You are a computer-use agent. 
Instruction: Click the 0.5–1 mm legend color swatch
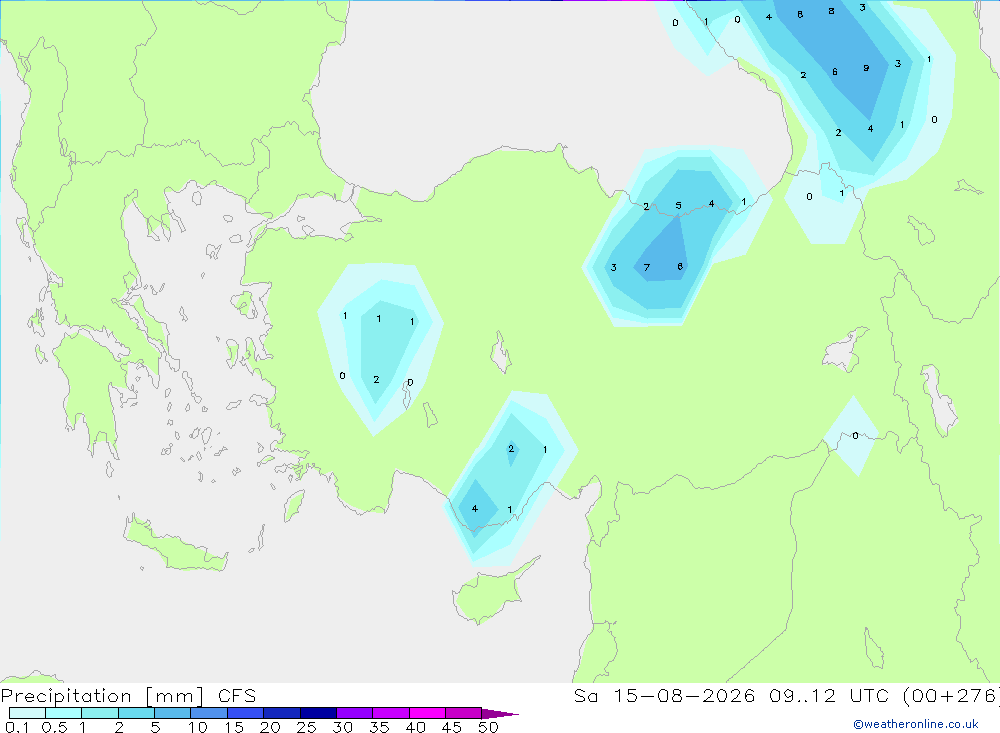(64, 713)
